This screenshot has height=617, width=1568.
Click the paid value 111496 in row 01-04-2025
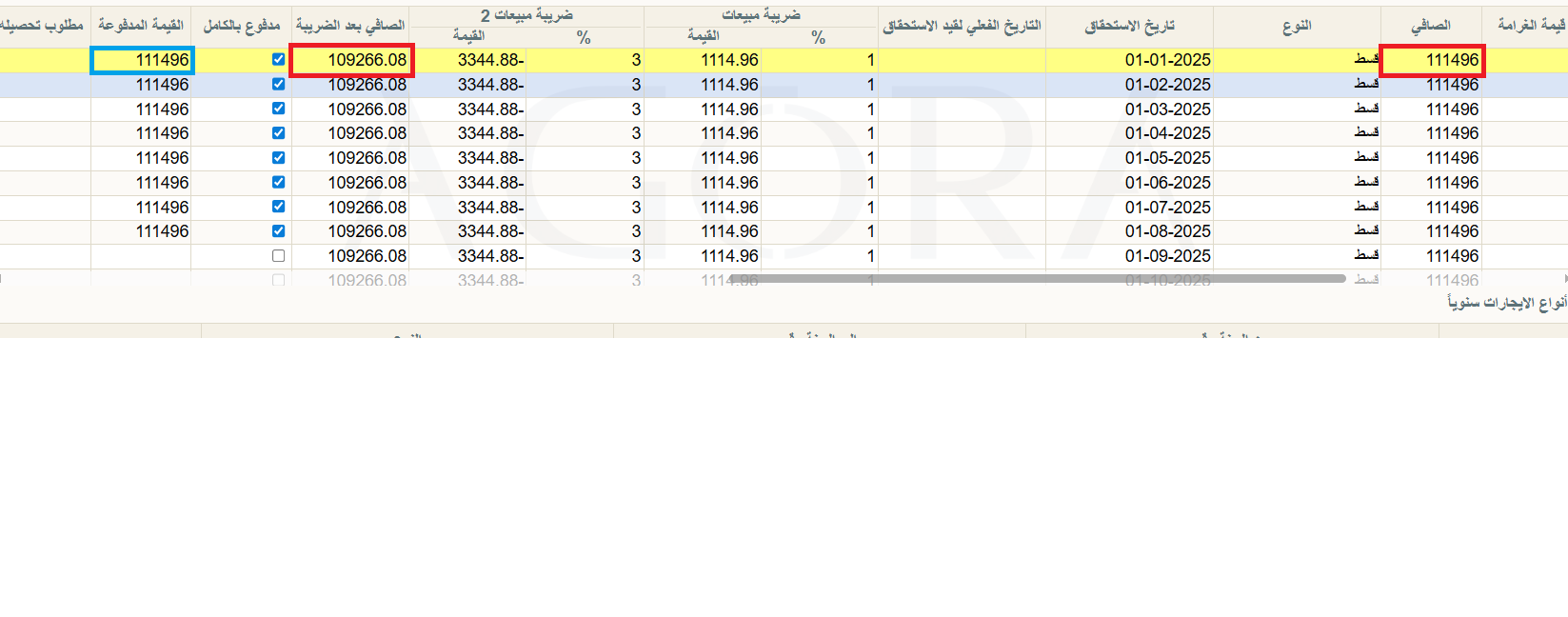141,133
